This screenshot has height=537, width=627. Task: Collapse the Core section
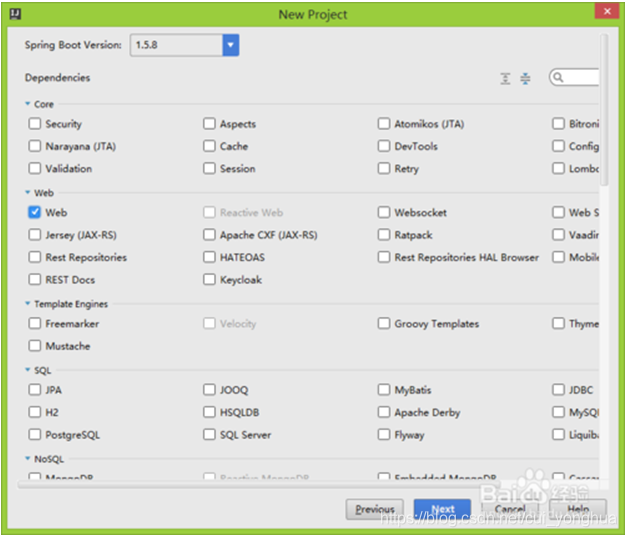pyautogui.click(x=28, y=104)
